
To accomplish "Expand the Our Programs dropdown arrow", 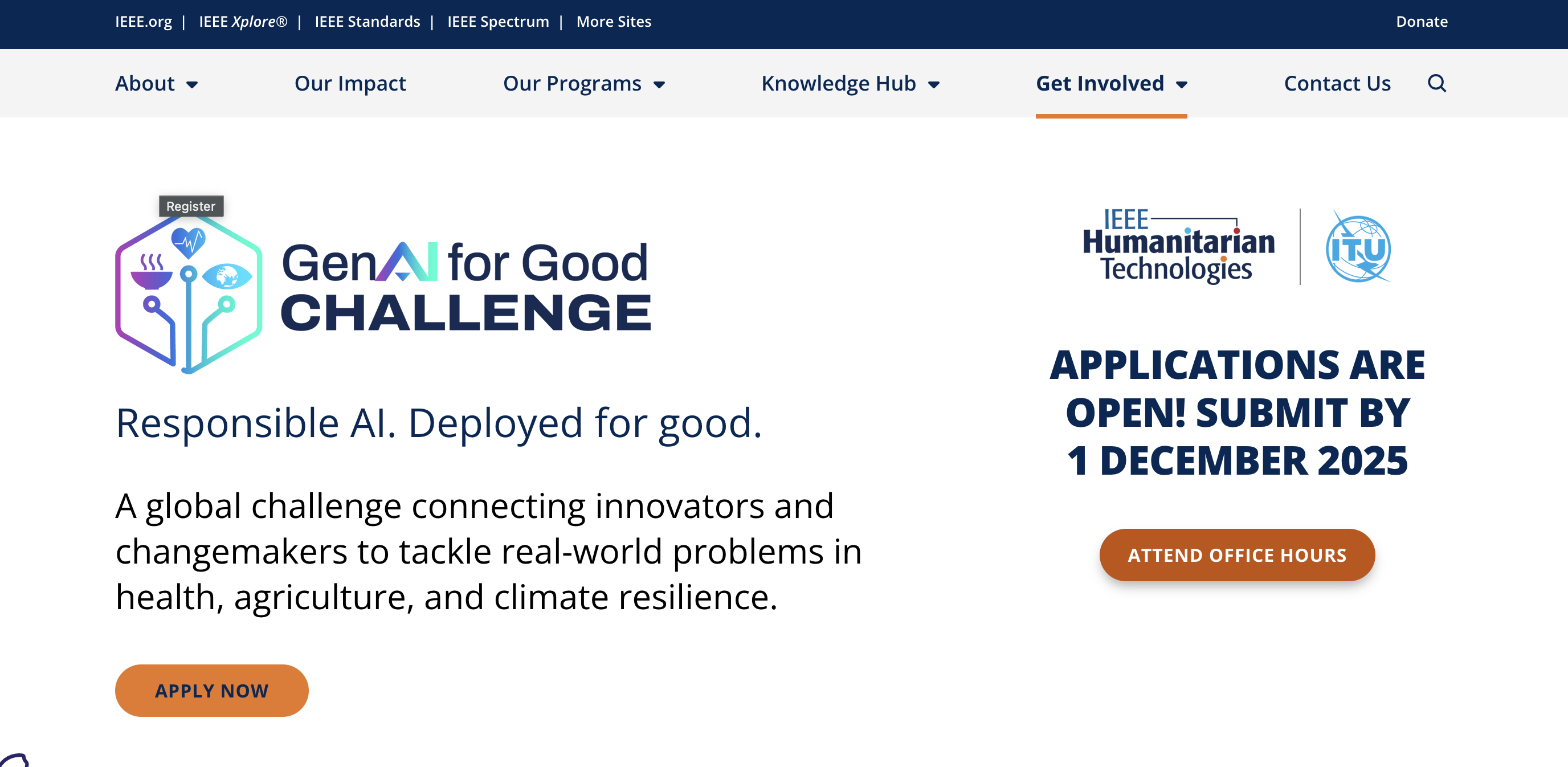I will point(659,84).
